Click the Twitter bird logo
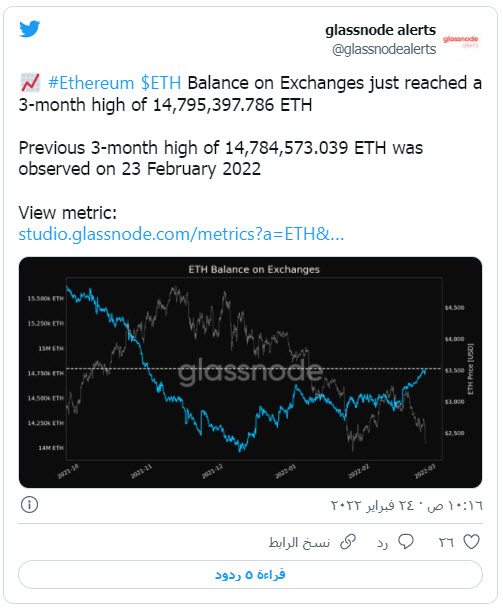The height and width of the screenshot is (609, 503). tap(30, 29)
